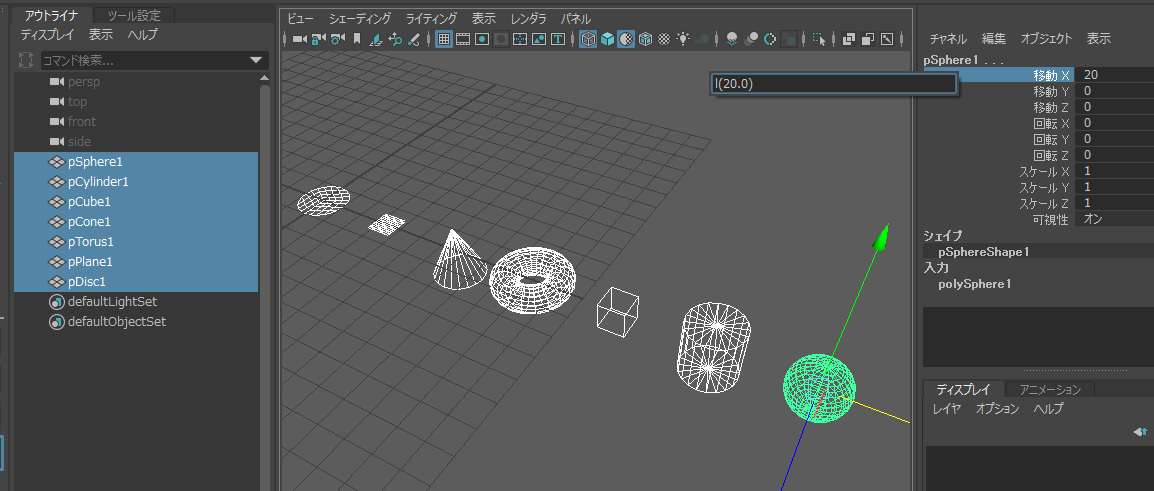
Task: Click the コマンド検索 search field
Action: coord(143,60)
